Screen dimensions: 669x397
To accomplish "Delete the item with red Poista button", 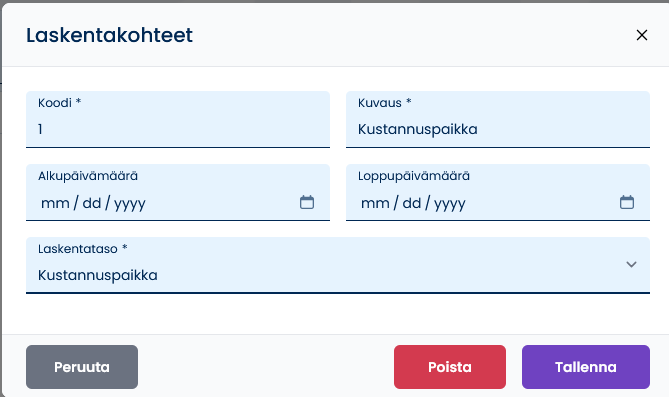I will pyautogui.click(x=450, y=367).
